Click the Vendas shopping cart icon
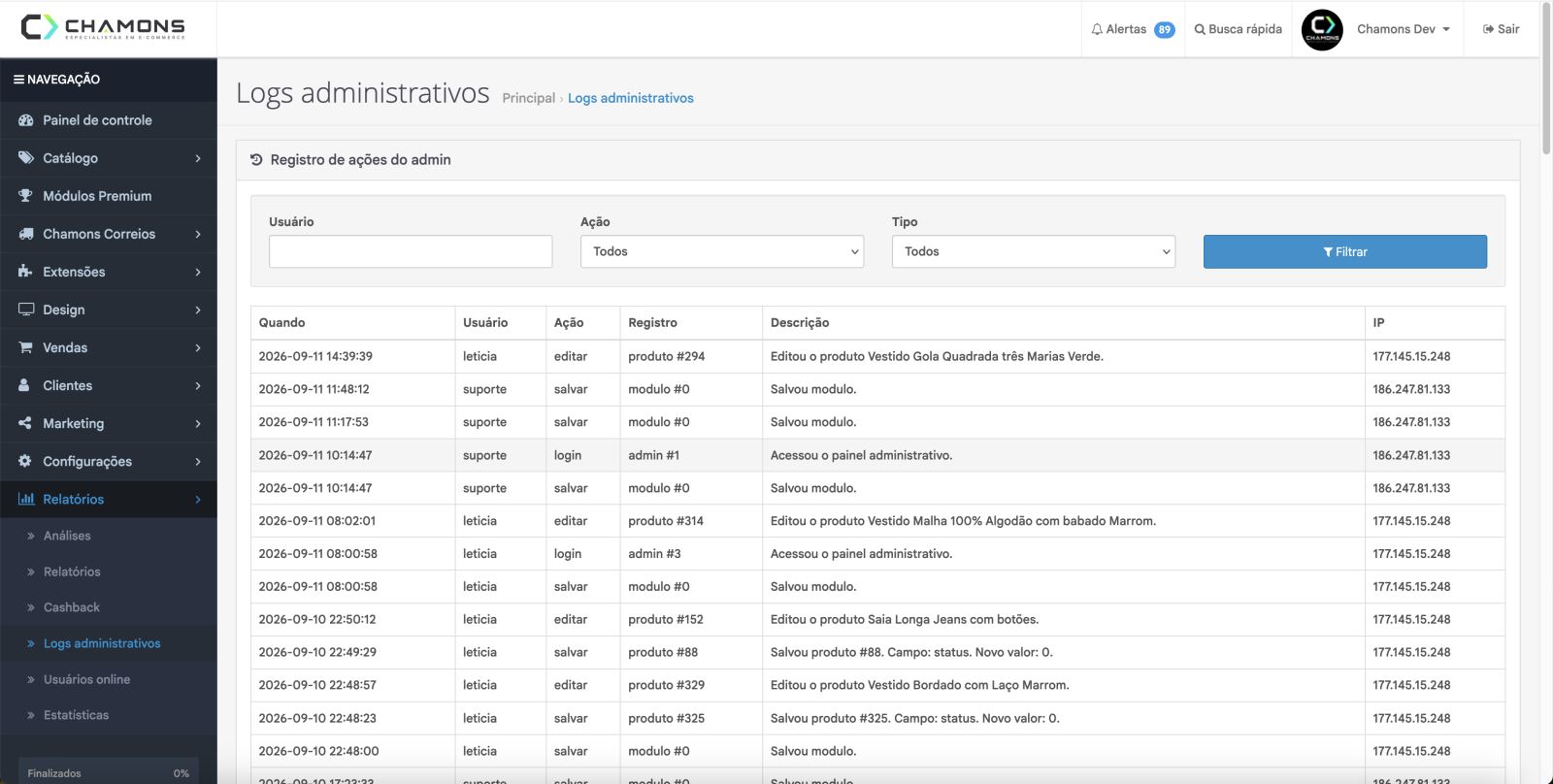Viewport: 1553px width, 784px height. point(25,347)
